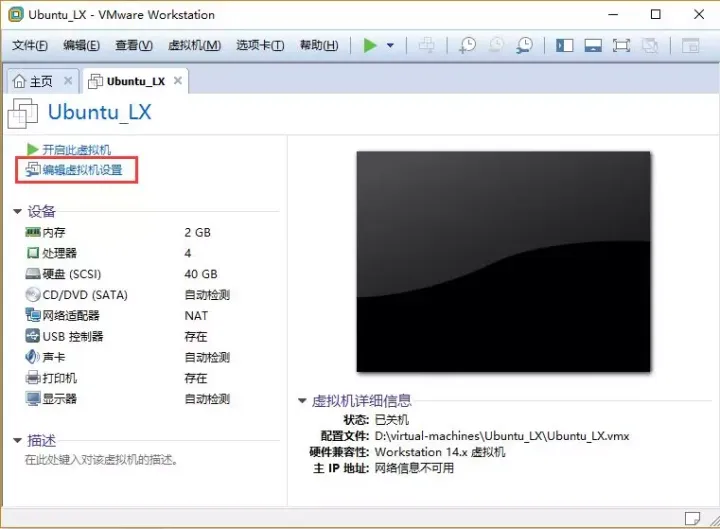Viewport: 720px width, 529px height.
Task: Select the 硬盘 (SCSI) device label
Action: click(x=72, y=274)
